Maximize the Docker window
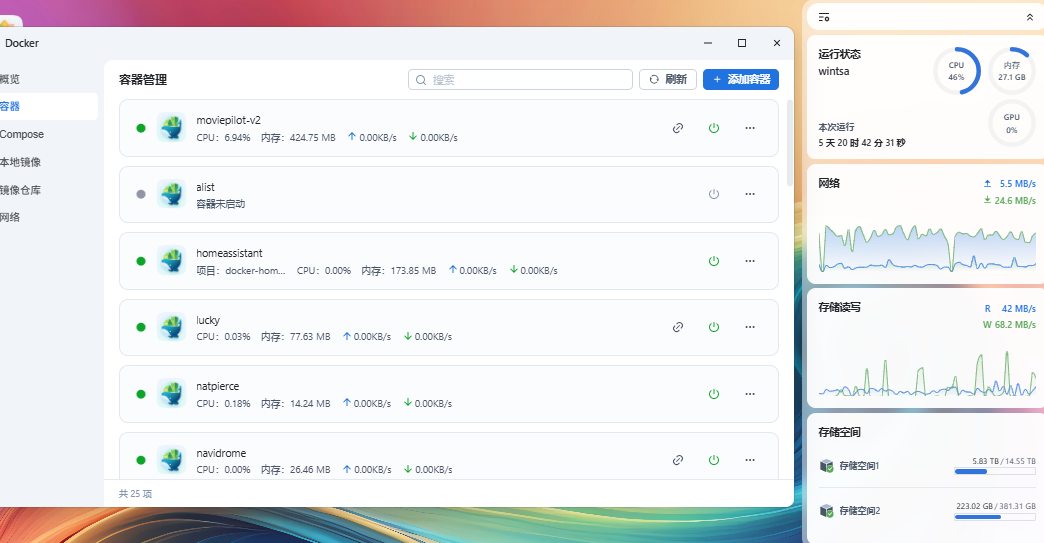The image size is (1044, 543). (742, 43)
